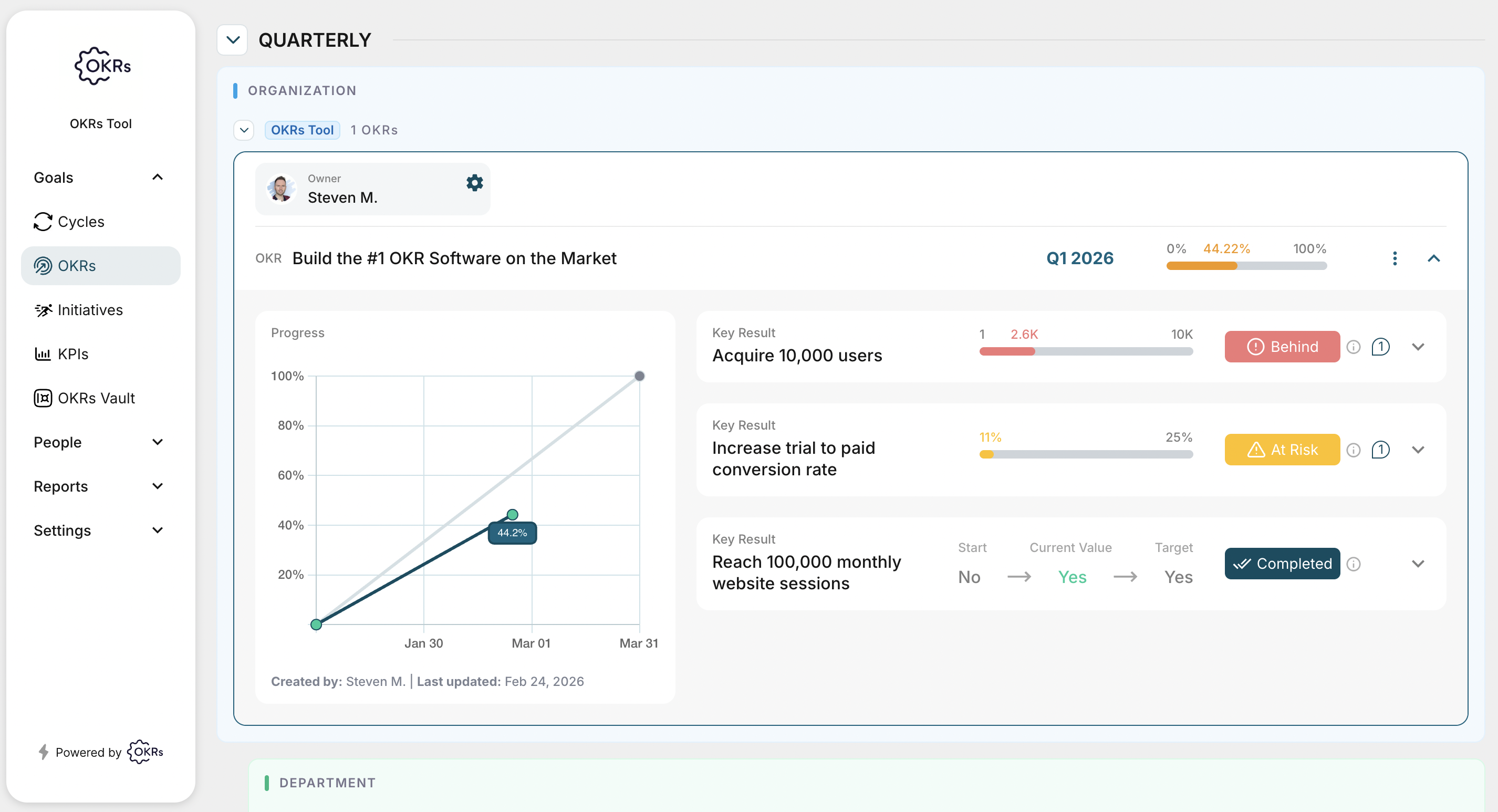Click info icon beside Behind status
The image size is (1498, 812).
(x=1353, y=347)
